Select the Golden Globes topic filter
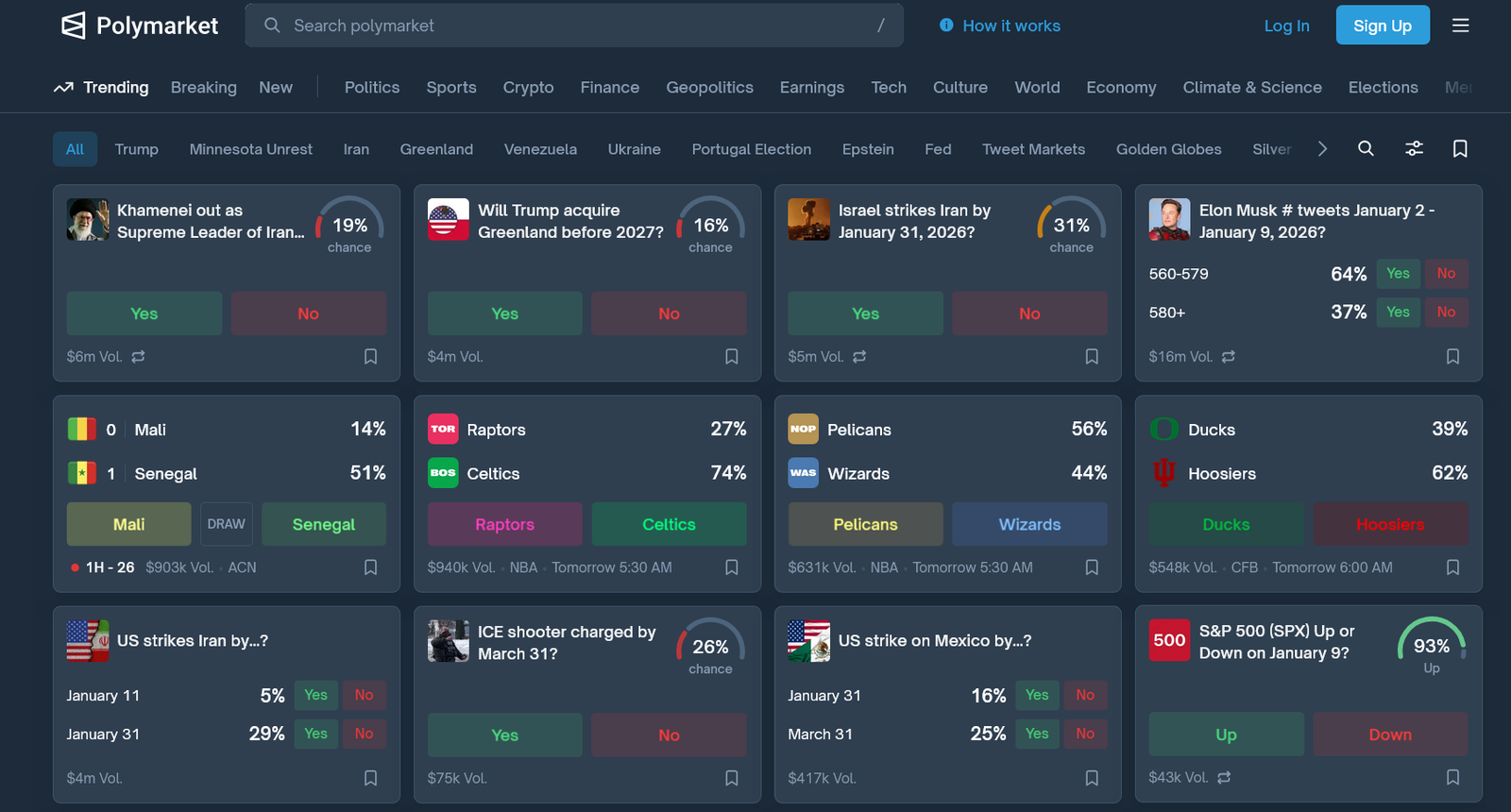 click(1169, 149)
